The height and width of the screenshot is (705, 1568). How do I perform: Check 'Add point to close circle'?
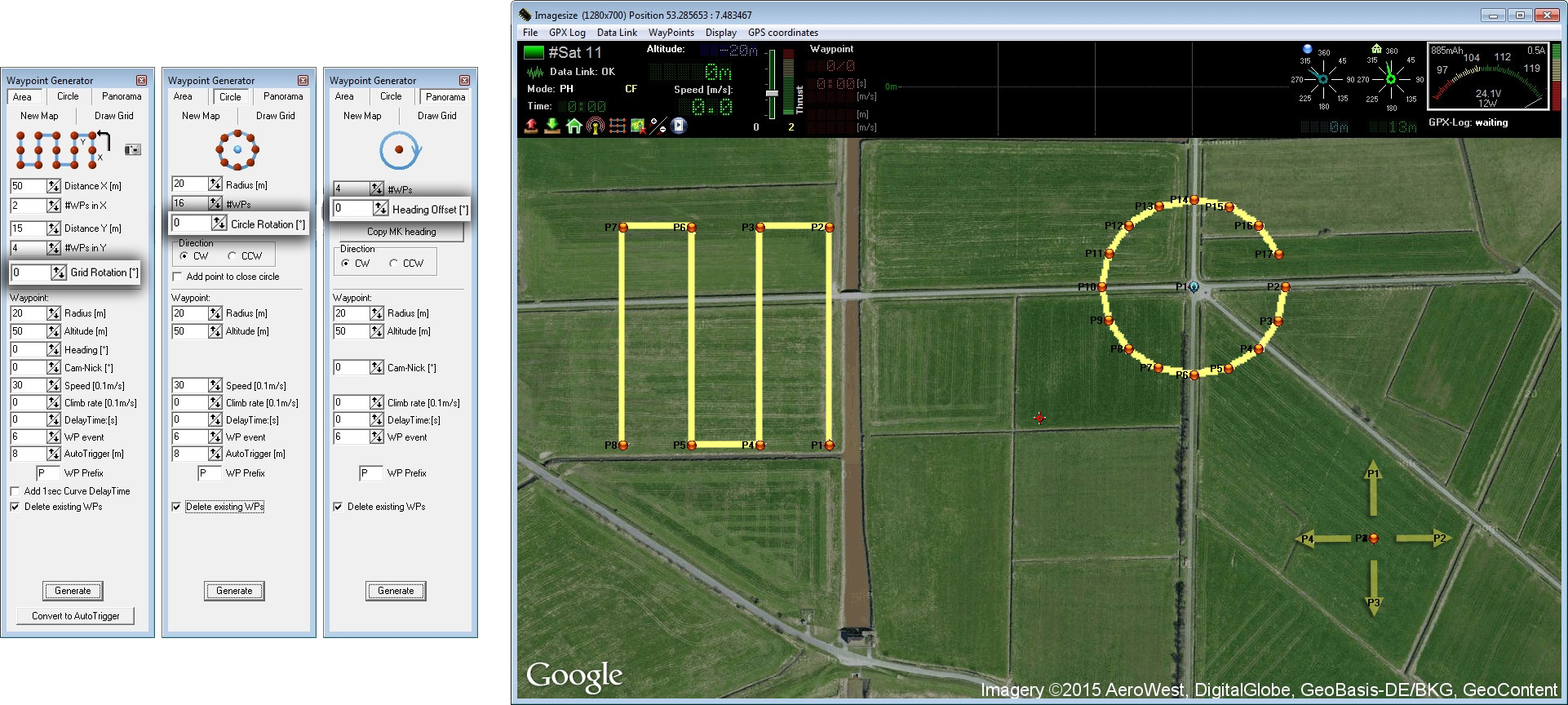(x=177, y=277)
